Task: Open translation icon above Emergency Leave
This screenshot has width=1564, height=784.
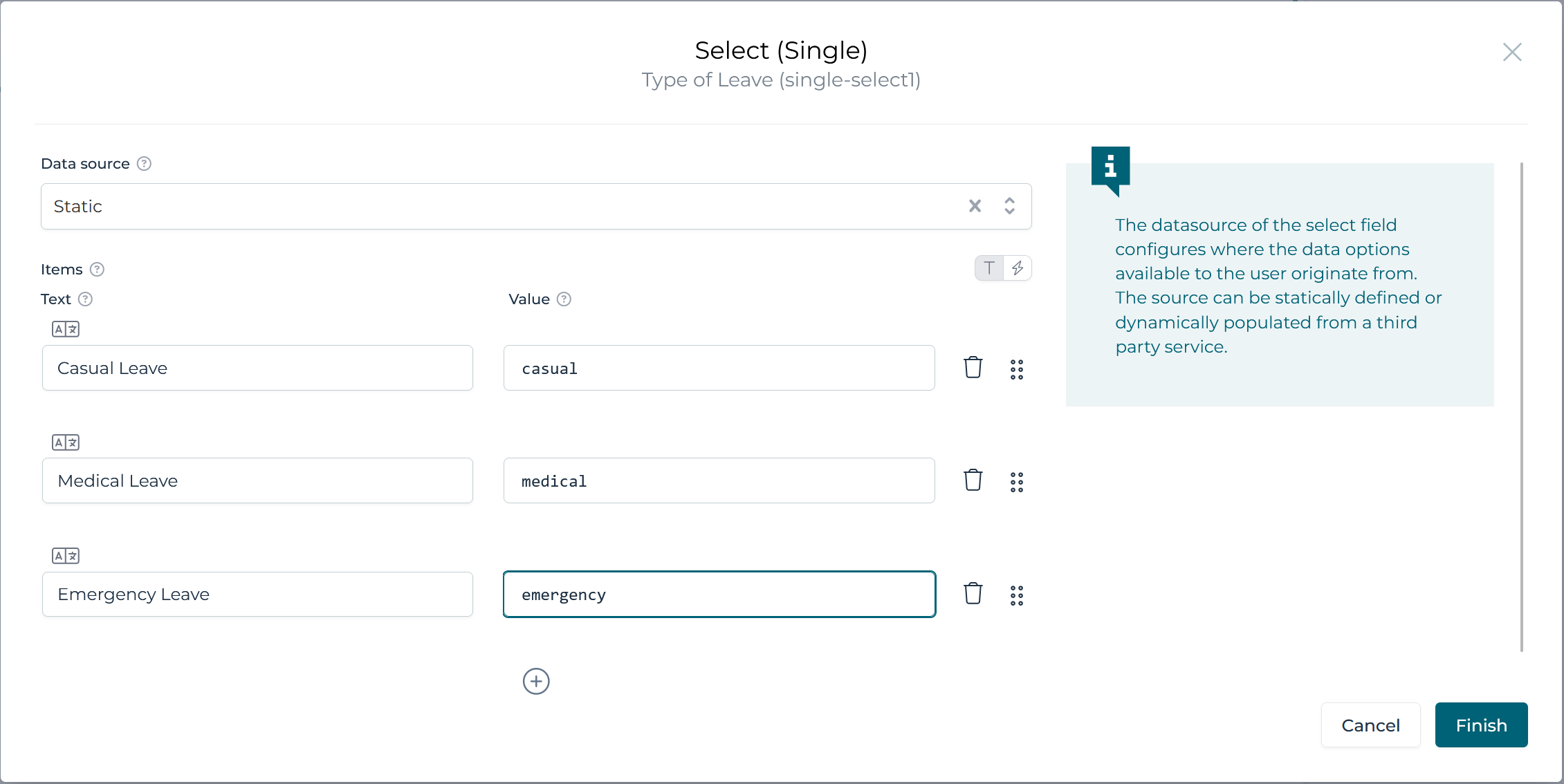Action: click(66, 556)
